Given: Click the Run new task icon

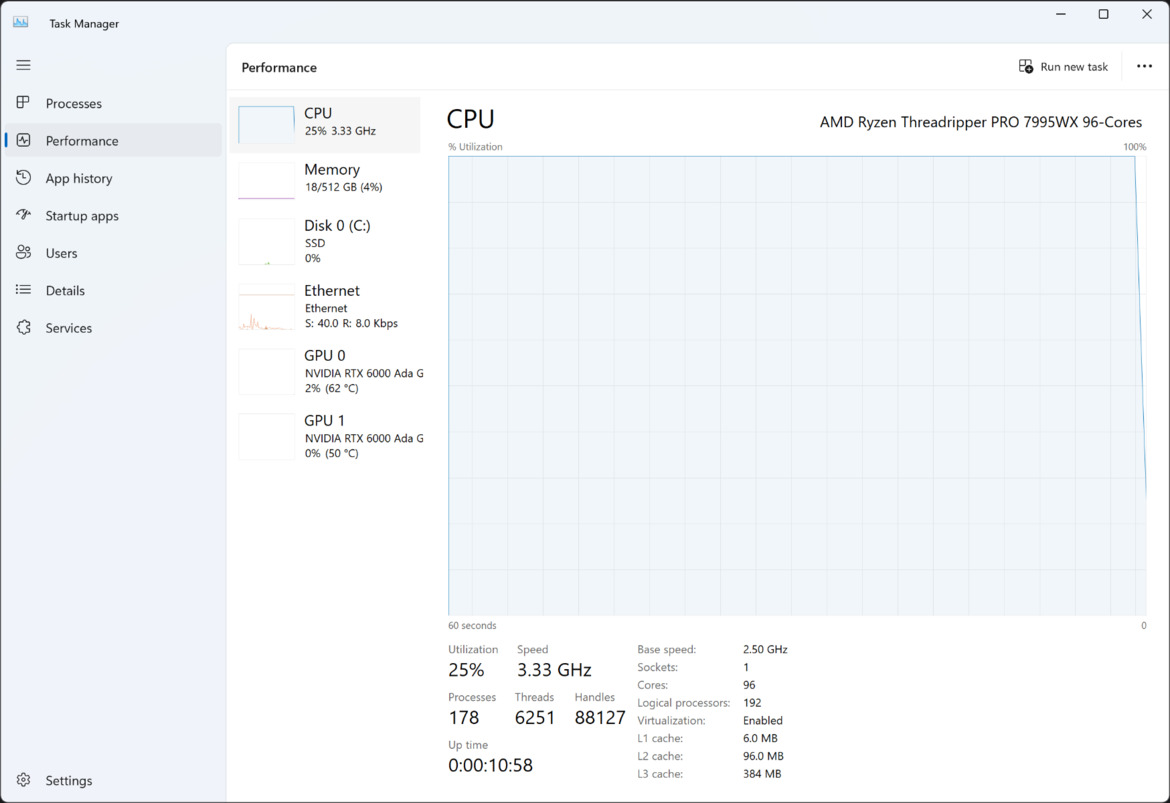Looking at the screenshot, I should 1025,65.
